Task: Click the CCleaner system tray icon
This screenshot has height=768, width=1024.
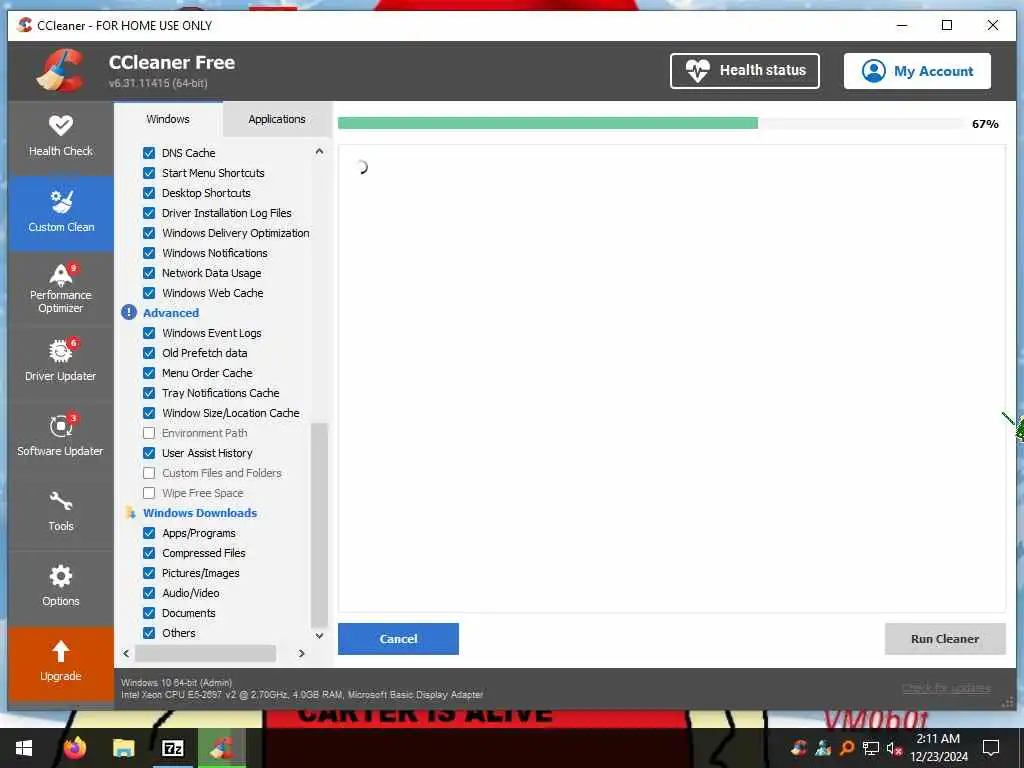Action: [x=799, y=748]
